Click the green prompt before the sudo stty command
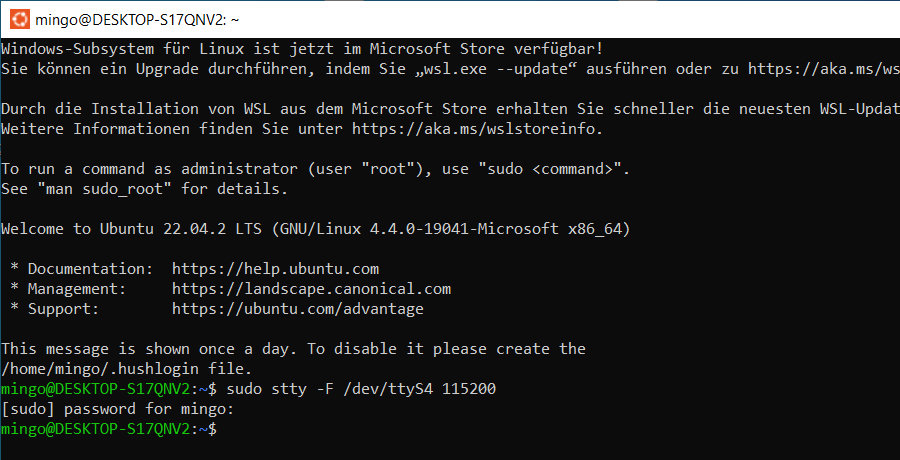Screen dimensions: 900x460 pyautogui.click(x=107, y=389)
